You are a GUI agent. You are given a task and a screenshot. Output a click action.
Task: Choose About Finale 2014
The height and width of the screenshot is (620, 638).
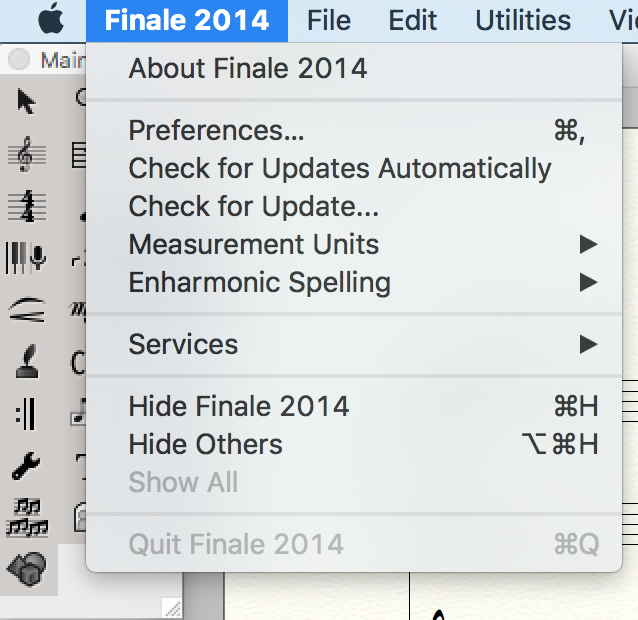click(248, 69)
